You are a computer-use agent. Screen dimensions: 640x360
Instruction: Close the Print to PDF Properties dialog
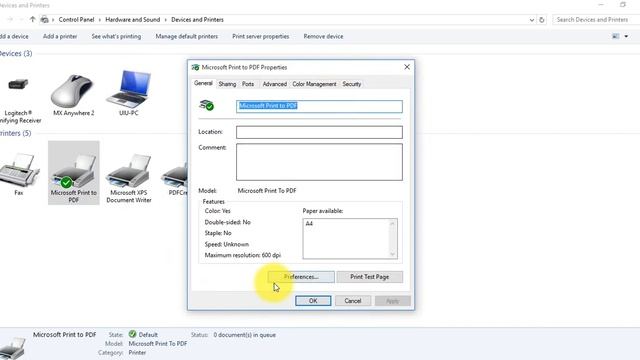click(407, 67)
